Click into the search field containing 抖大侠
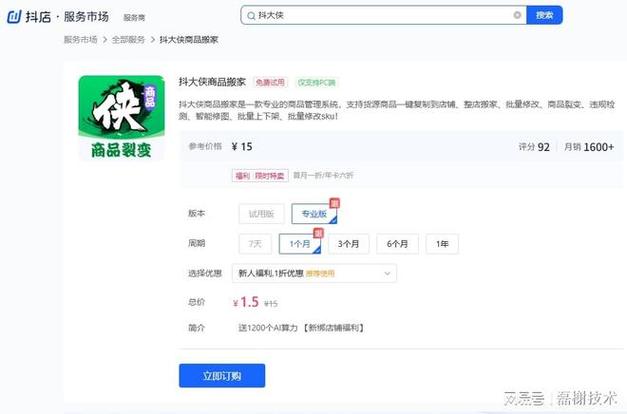 (x=383, y=15)
